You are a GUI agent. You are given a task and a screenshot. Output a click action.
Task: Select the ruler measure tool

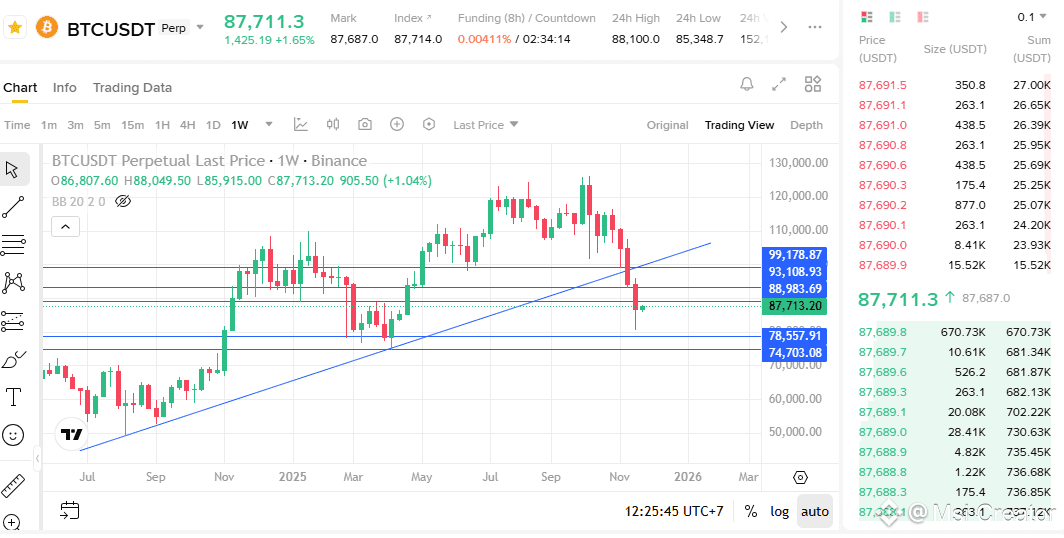point(12,486)
